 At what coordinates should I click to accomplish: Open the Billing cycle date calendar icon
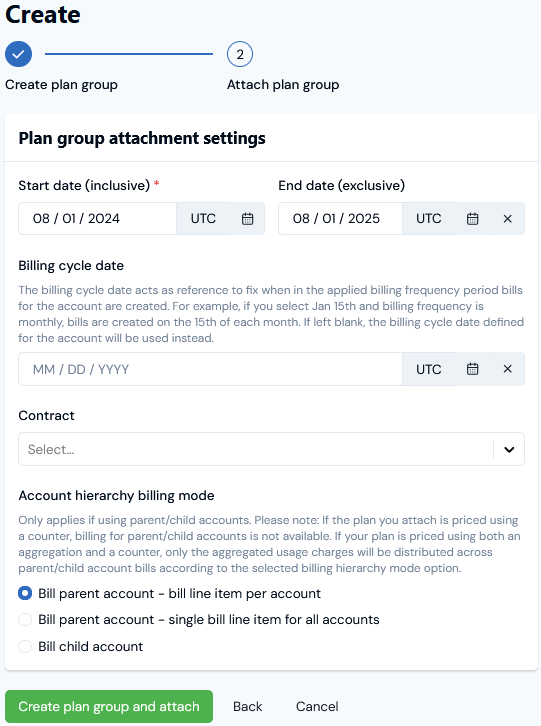point(472,369)
